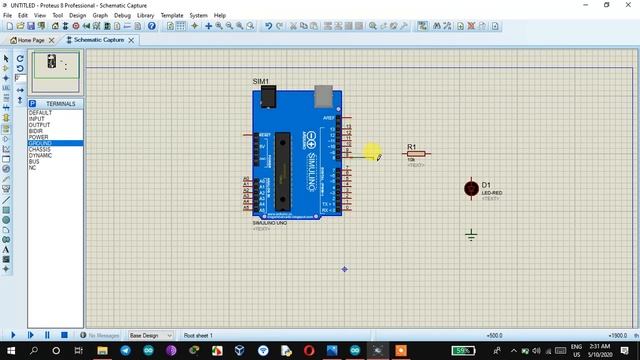Click the blue Help question mark icon
Viewport: 640px width, 360px height.
(x=151, y=26)
